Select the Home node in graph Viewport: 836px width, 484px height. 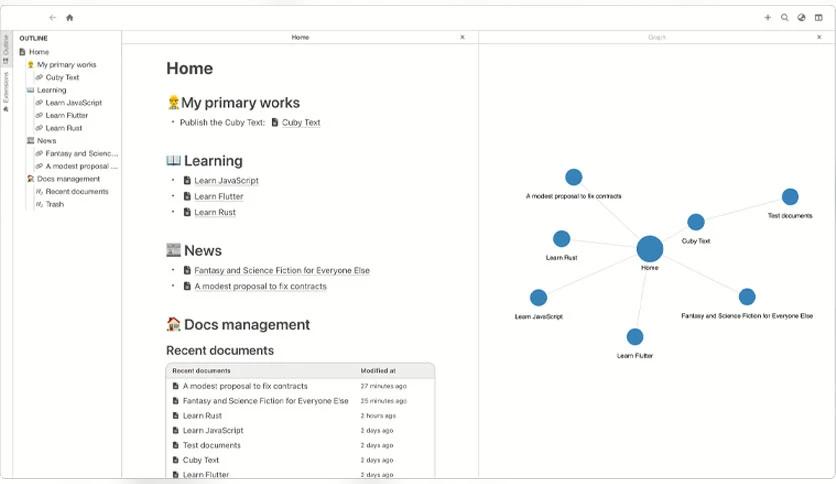[649, 249]
